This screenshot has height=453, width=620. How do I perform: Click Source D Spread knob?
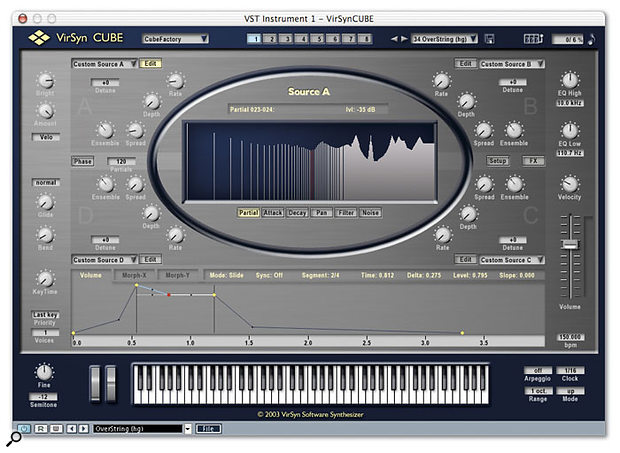click(135, 184)
